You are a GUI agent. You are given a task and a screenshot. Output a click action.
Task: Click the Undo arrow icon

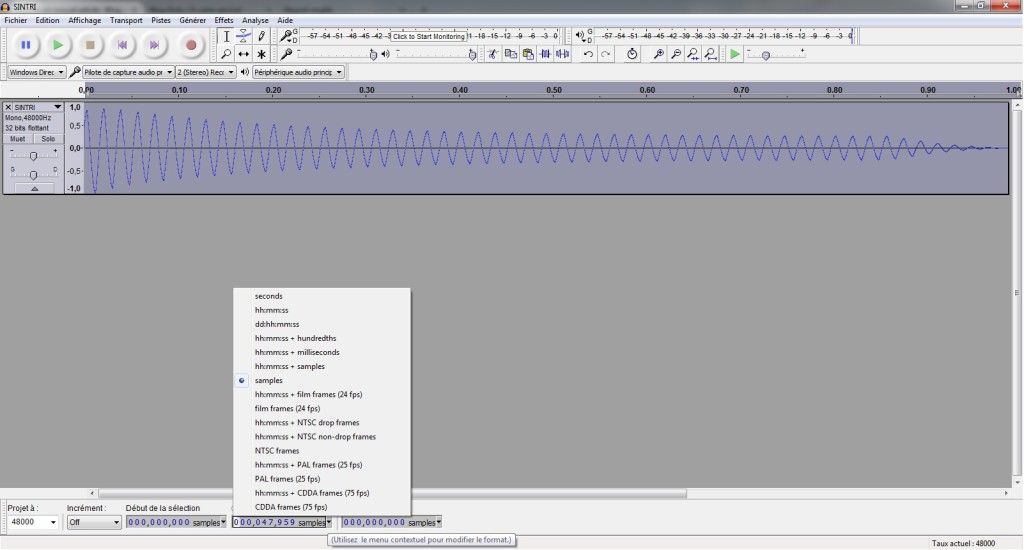click(x=588, y=54)
